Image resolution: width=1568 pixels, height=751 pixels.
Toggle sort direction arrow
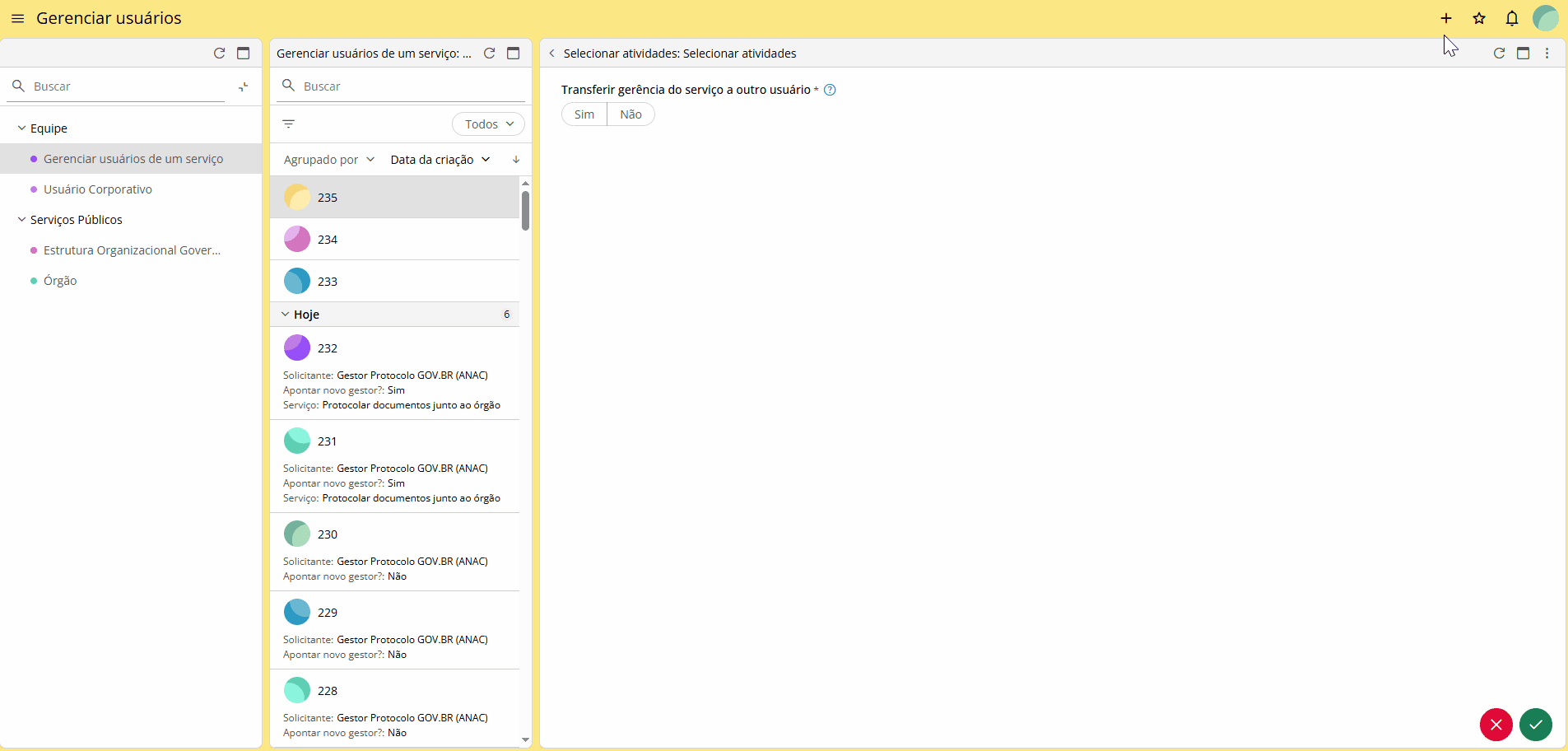[516, 160]
